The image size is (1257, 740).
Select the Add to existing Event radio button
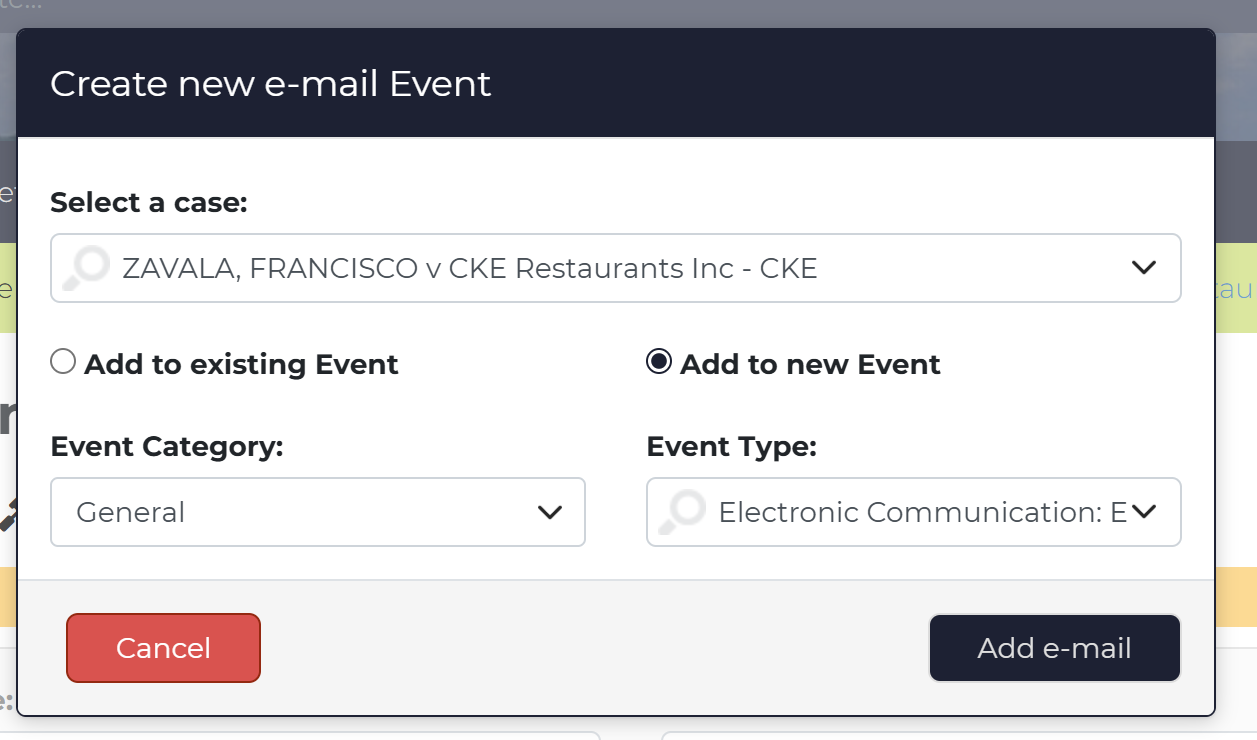(63, 362)
